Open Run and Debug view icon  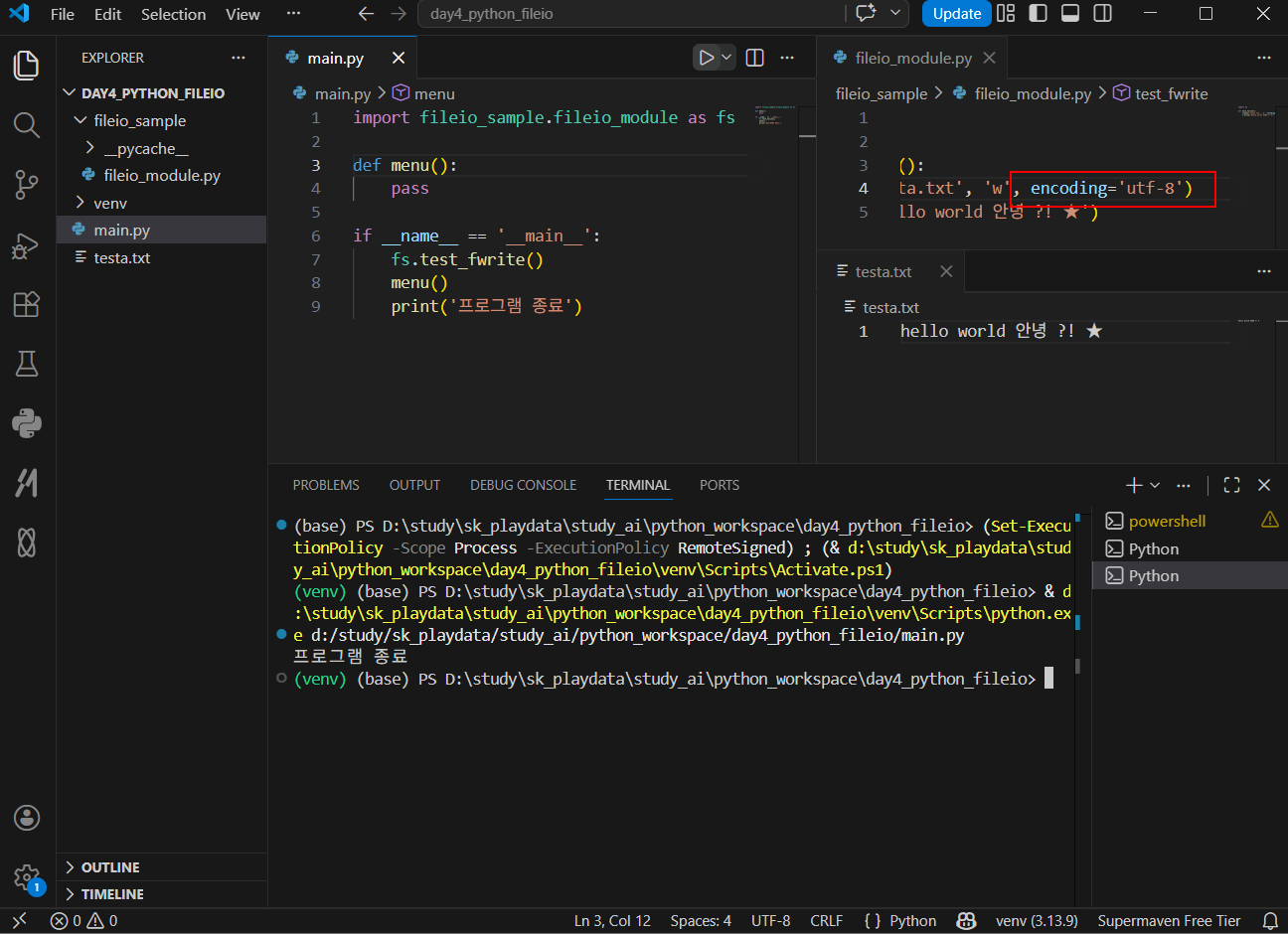click(27, 244)
